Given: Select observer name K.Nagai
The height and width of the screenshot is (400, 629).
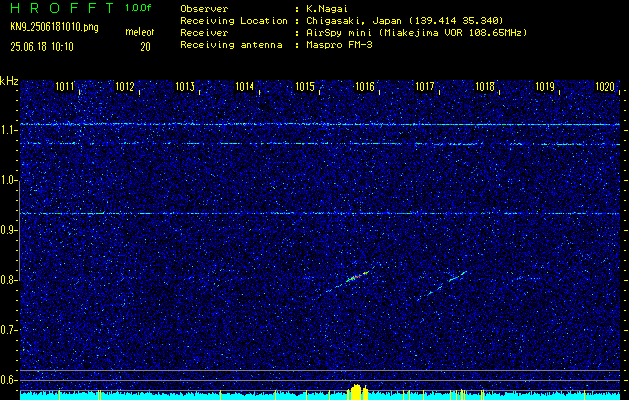Looking at the screenshot, I should [x=327, y=9].
